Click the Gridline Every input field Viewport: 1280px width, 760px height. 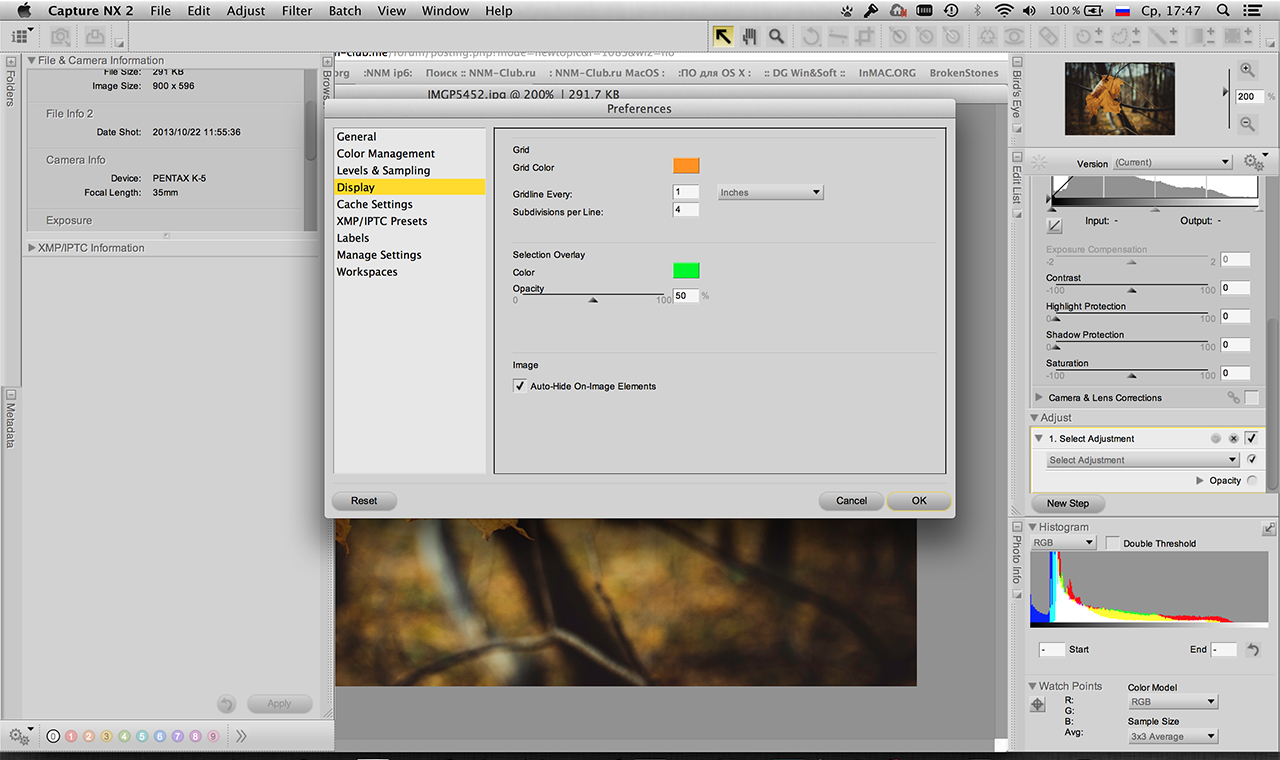[686, 192]
